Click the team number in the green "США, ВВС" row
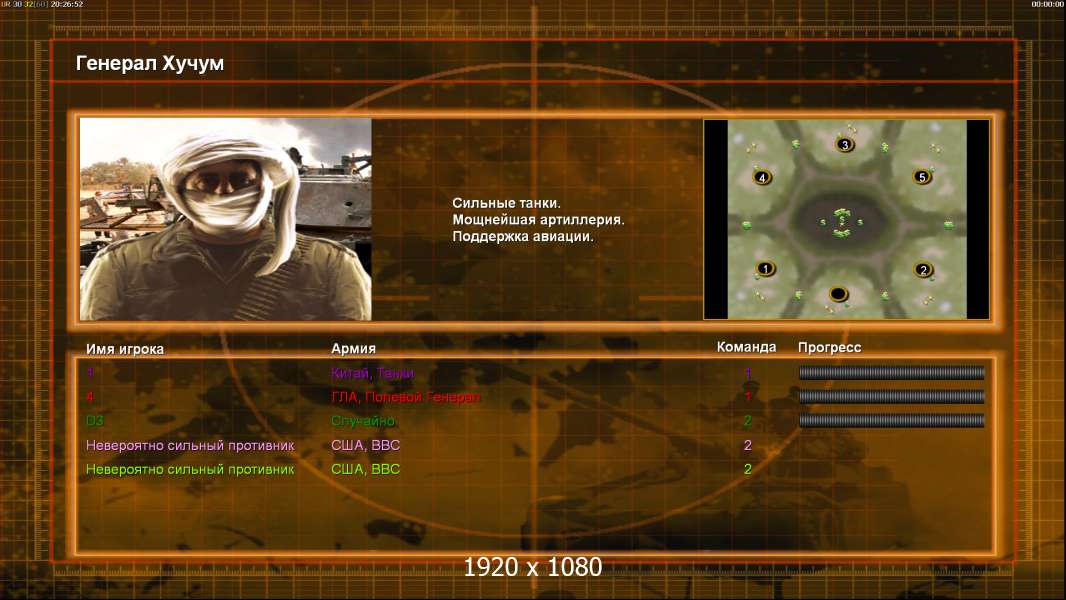1066x600 pixels. (748, 469)
